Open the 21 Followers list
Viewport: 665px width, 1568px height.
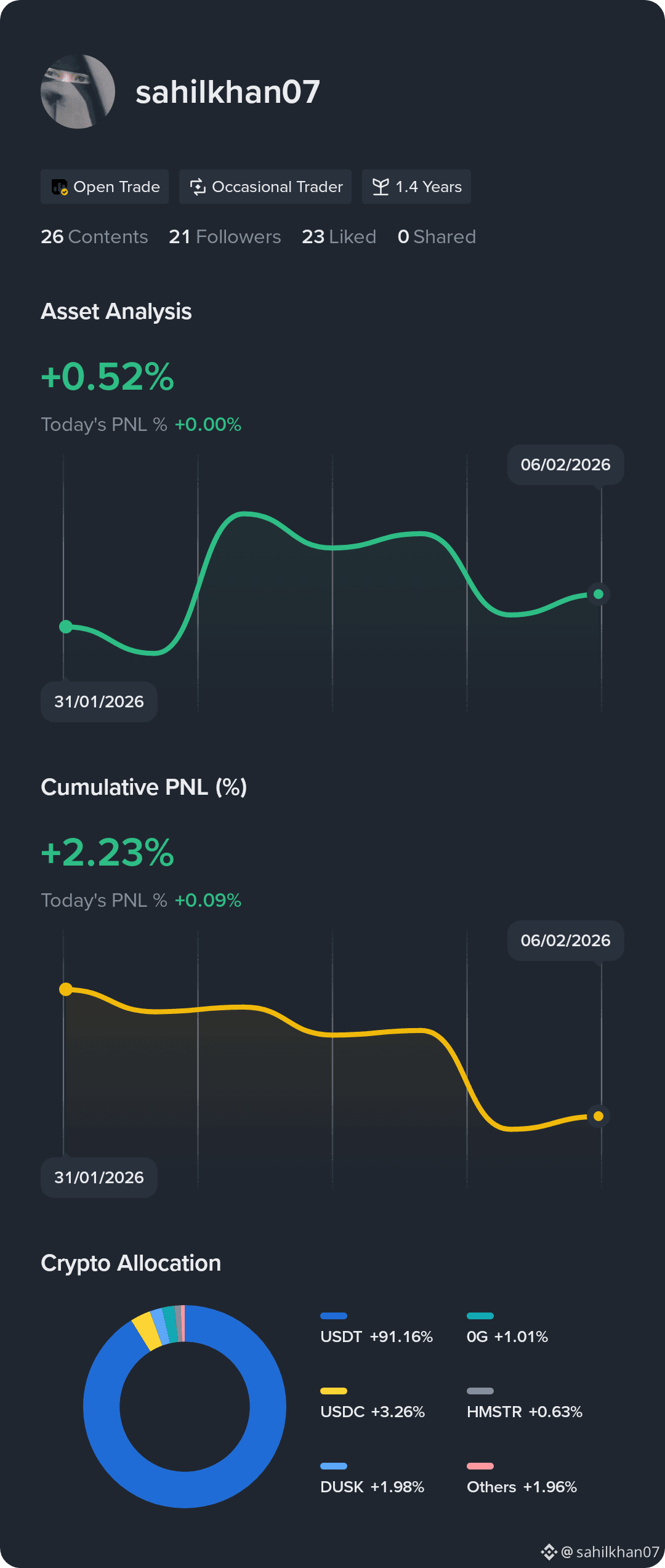(225, 237)
